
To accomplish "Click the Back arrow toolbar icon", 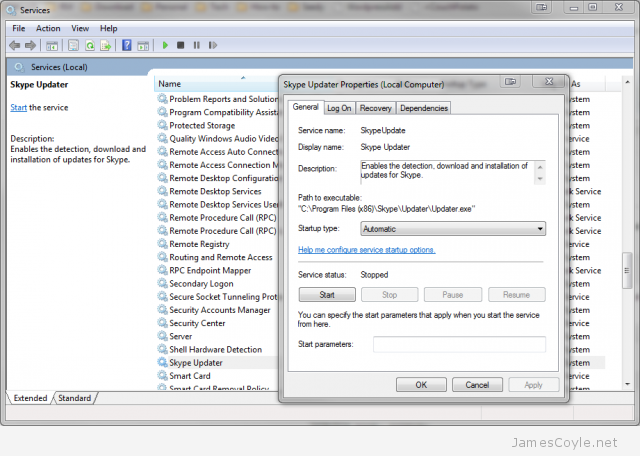I will (14, 45).
